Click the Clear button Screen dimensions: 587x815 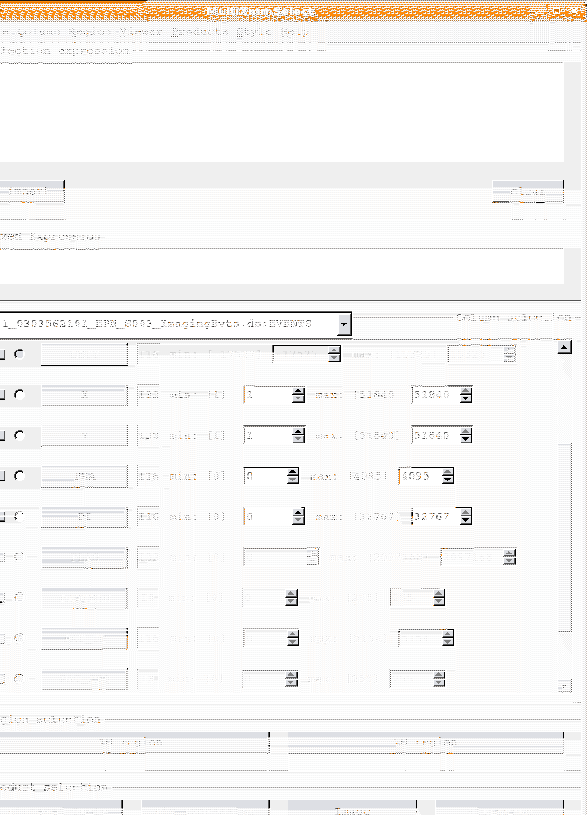click(x=528, y=192)
